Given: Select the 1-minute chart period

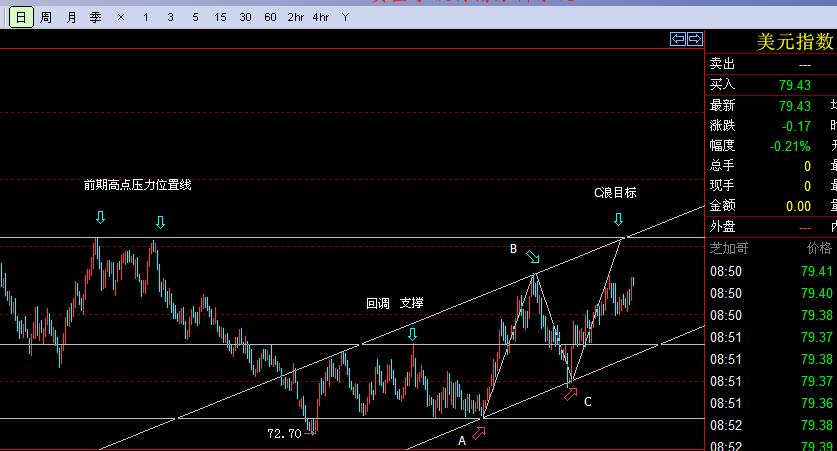Looking at the screenshot, I should (146, 18).
